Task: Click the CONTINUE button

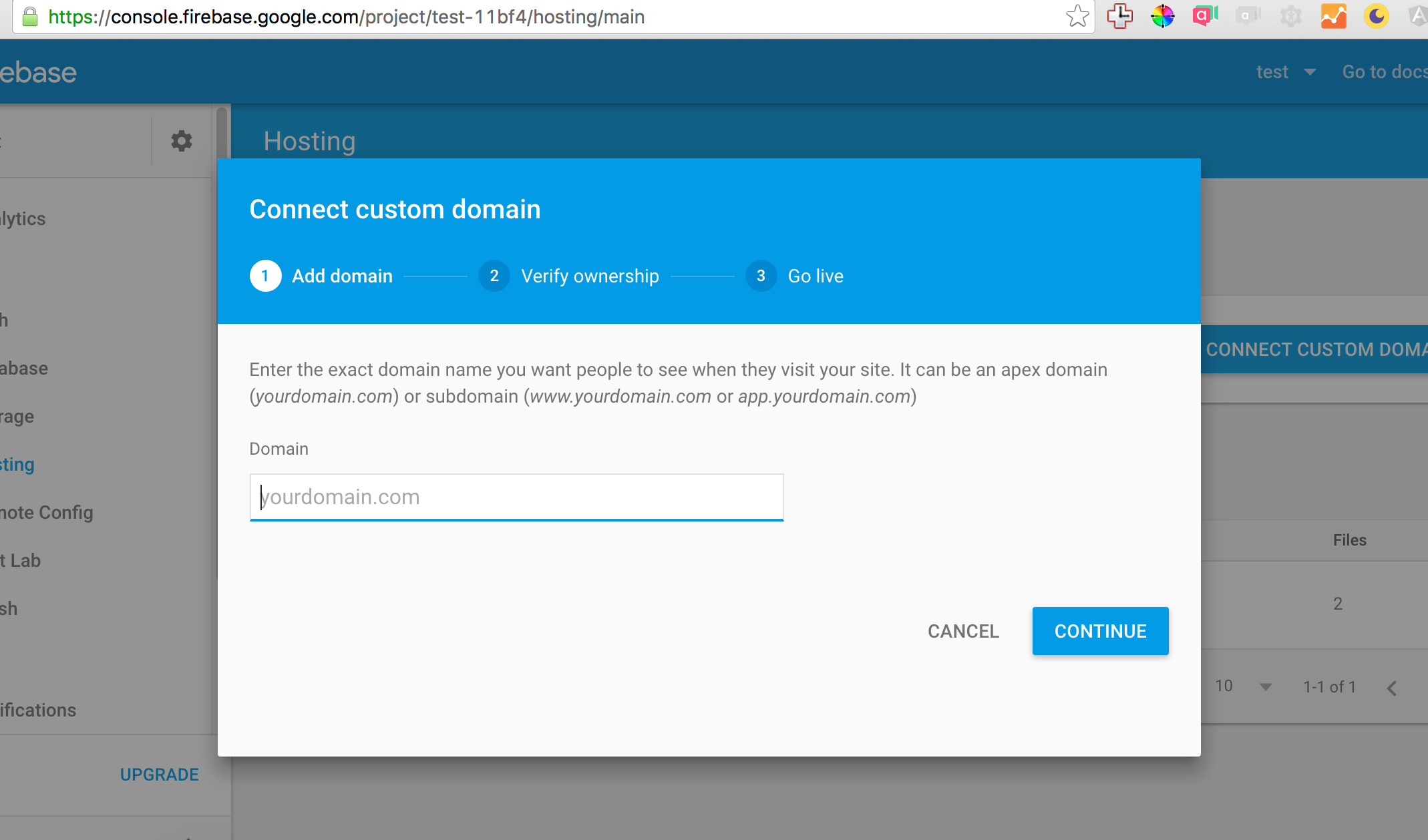Action: click(1100, 631)
